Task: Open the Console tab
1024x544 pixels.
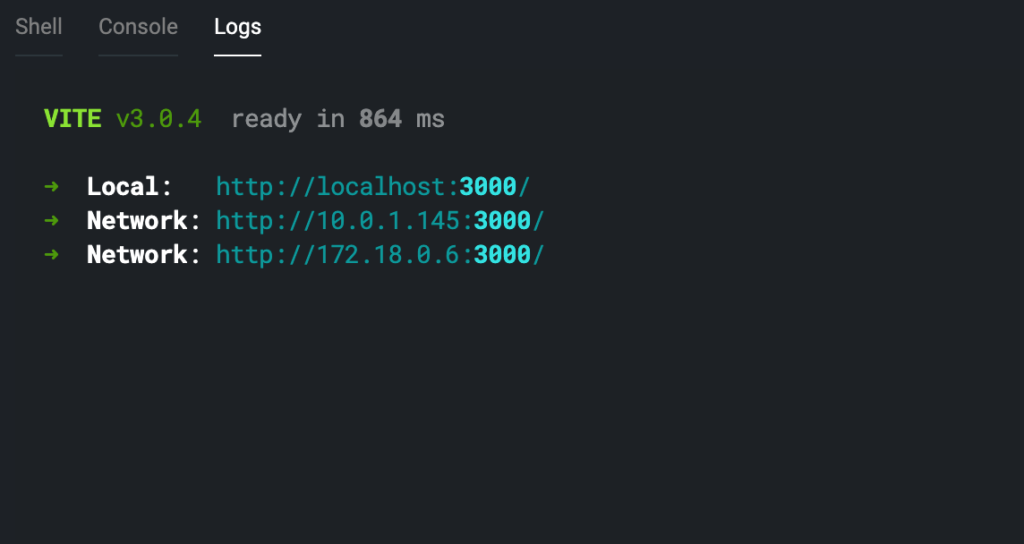Action: pyautogui.click(x=138, y=27)
